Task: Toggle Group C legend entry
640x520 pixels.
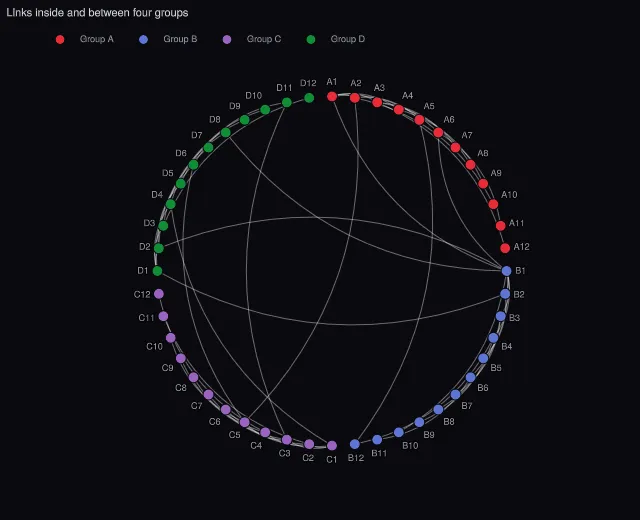Action: click(252, 39)
